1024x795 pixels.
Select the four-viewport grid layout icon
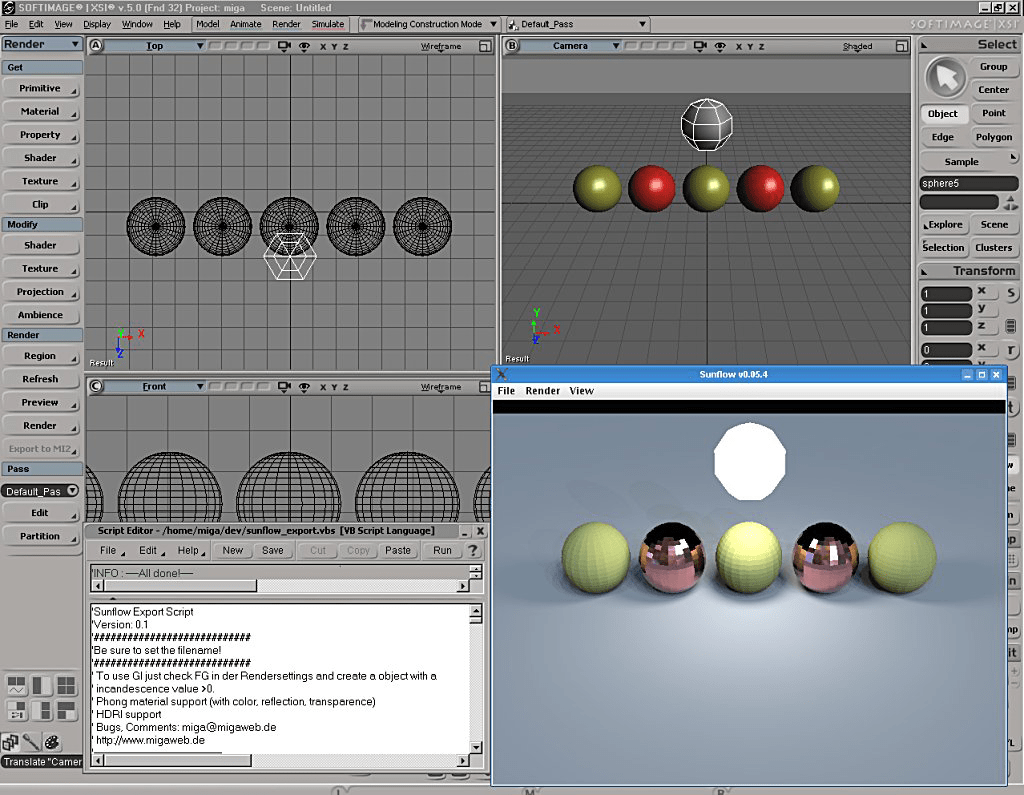coord(66,685)
